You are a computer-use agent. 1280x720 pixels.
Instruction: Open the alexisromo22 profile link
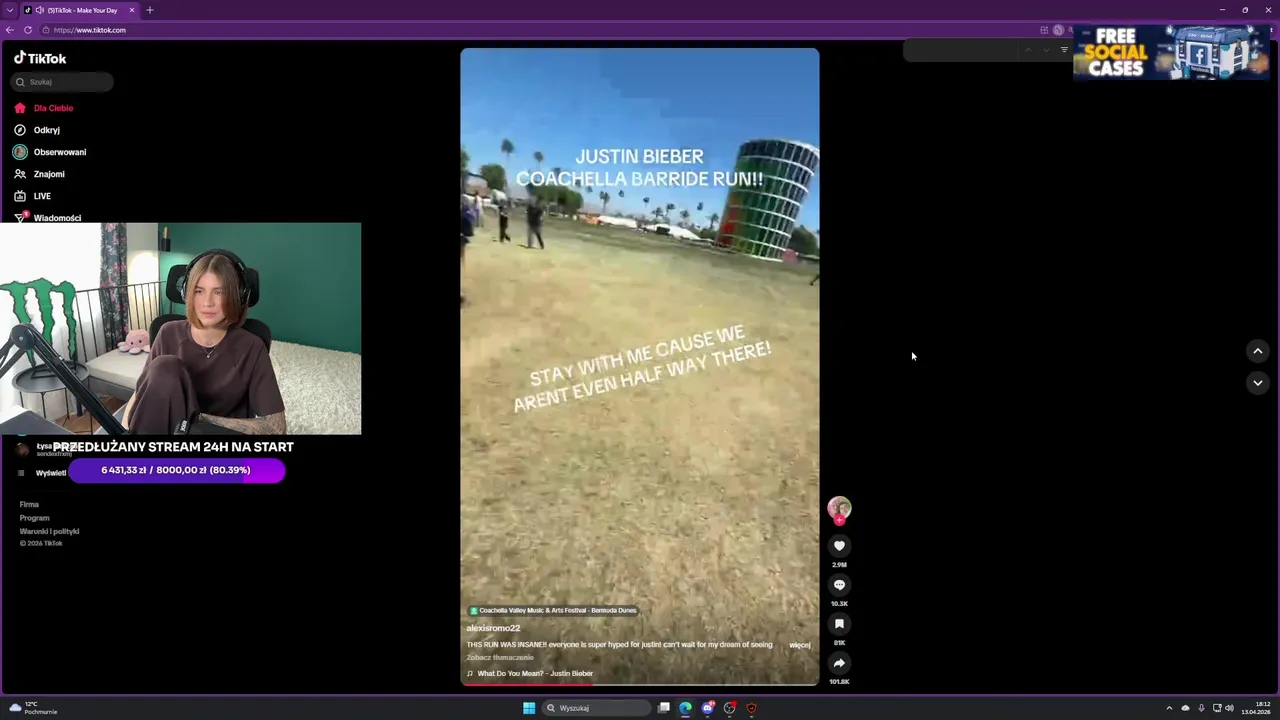(x=493, y=628)
